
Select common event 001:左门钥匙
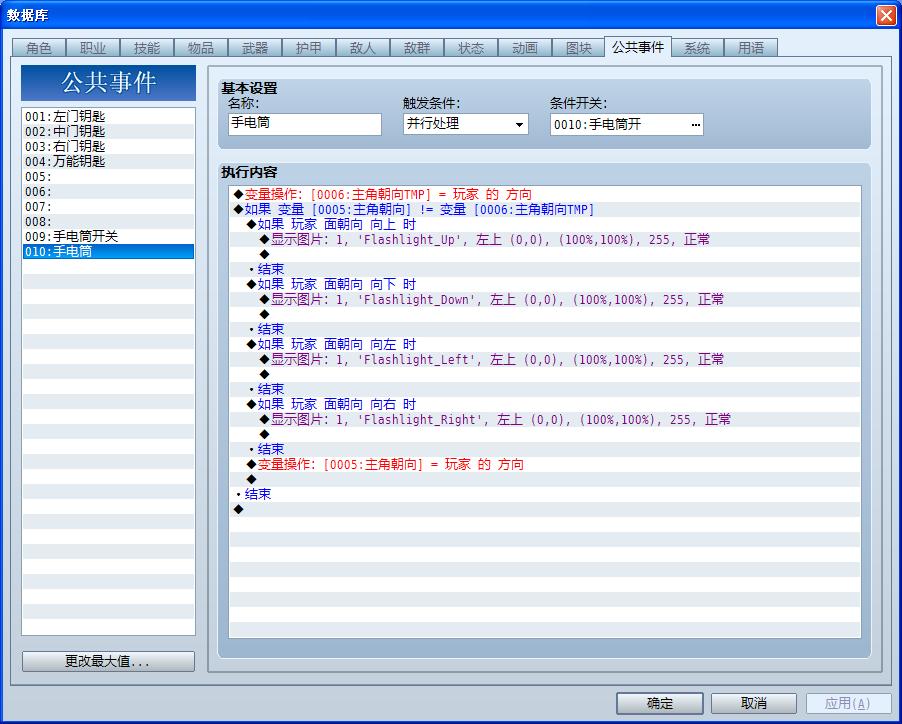109,116
